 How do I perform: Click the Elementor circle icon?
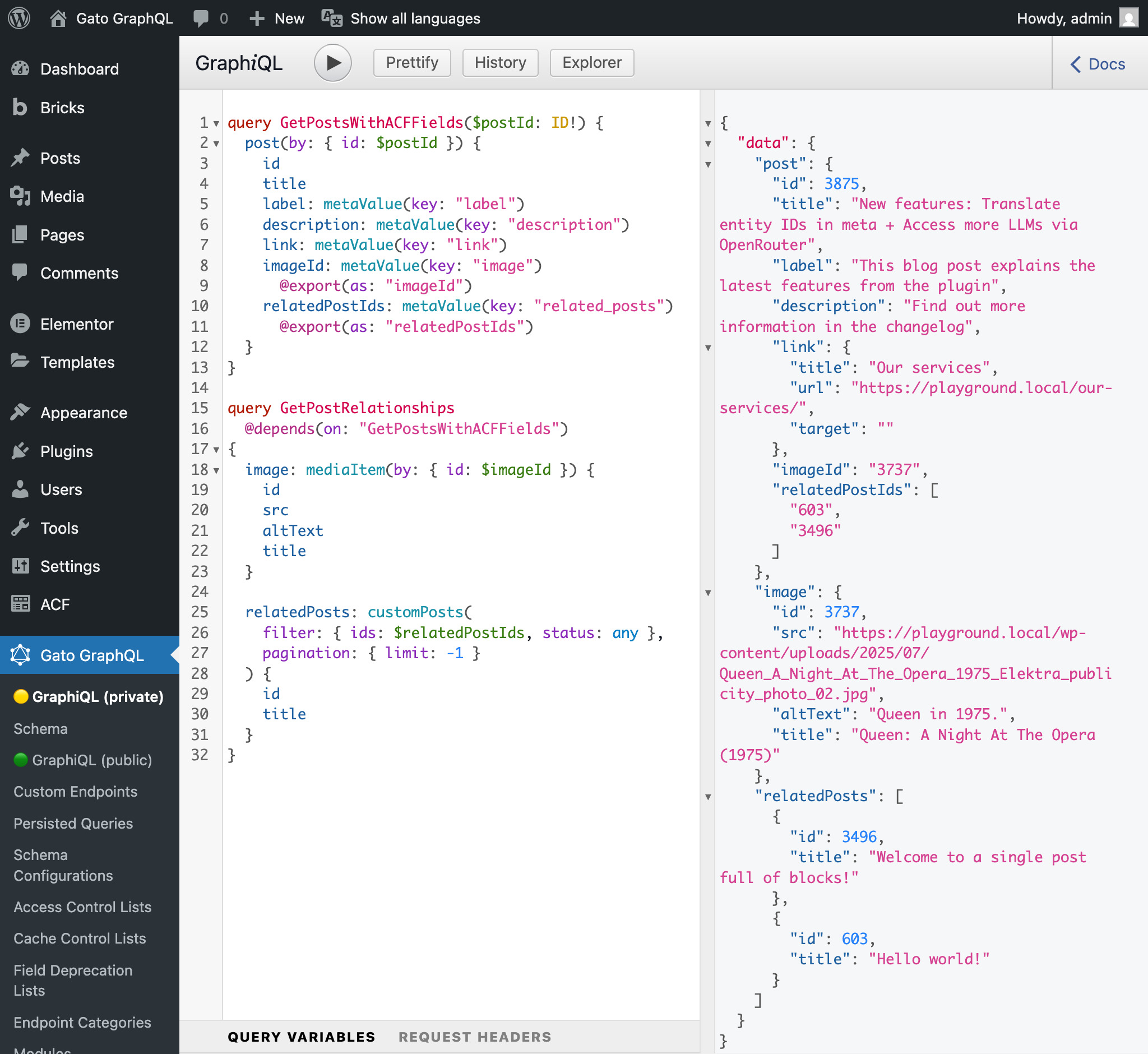click(x=20, y=323)
